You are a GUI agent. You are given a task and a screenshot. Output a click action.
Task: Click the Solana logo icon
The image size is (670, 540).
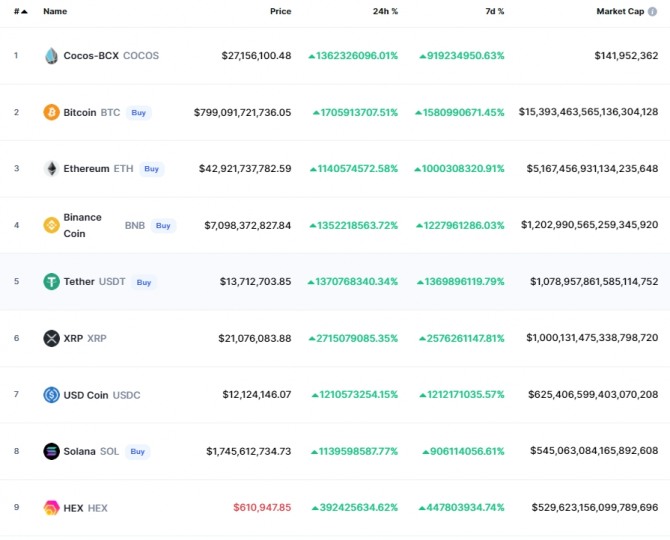51,451
